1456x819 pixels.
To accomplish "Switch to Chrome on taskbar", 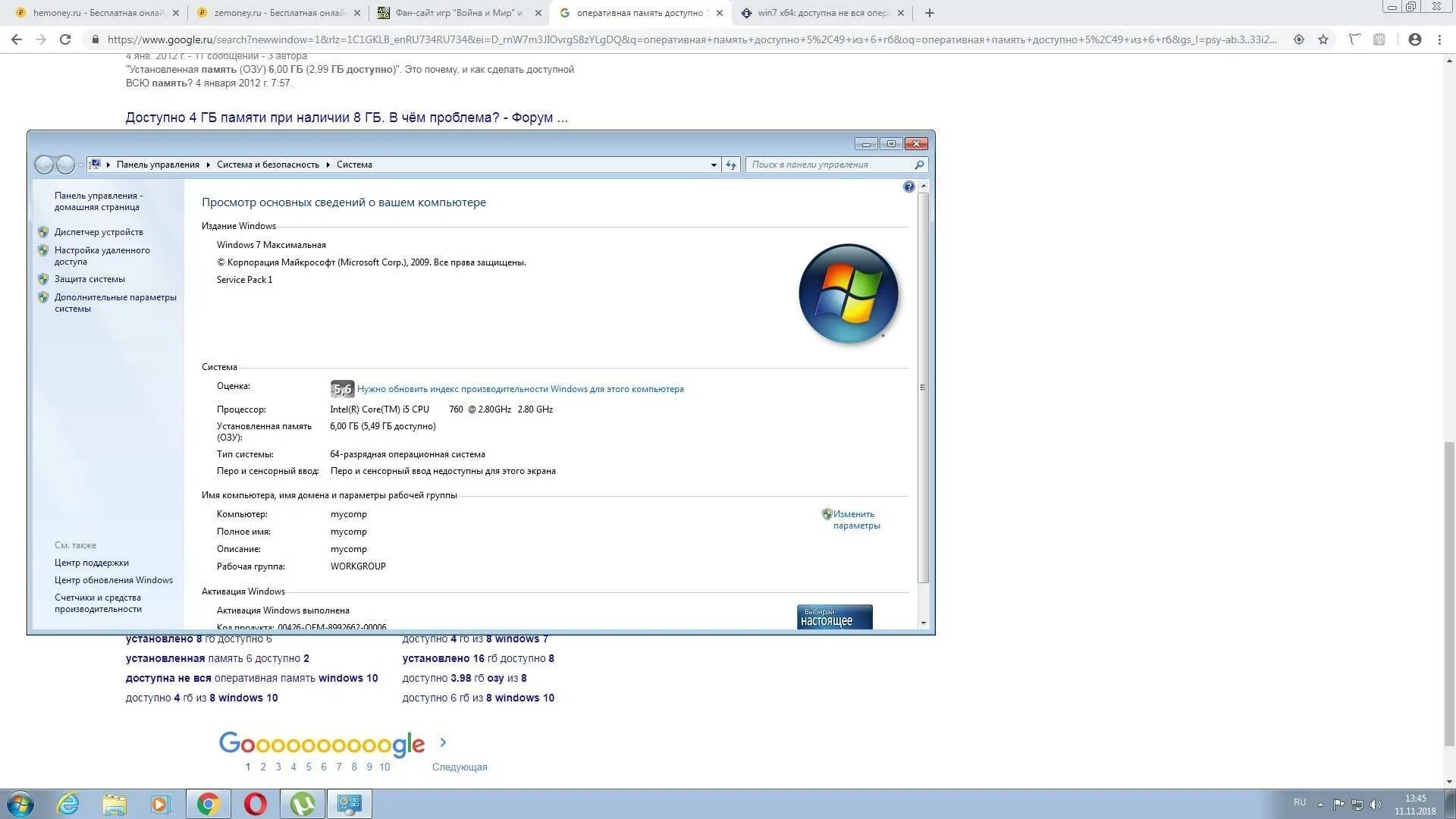I will 208,804.
